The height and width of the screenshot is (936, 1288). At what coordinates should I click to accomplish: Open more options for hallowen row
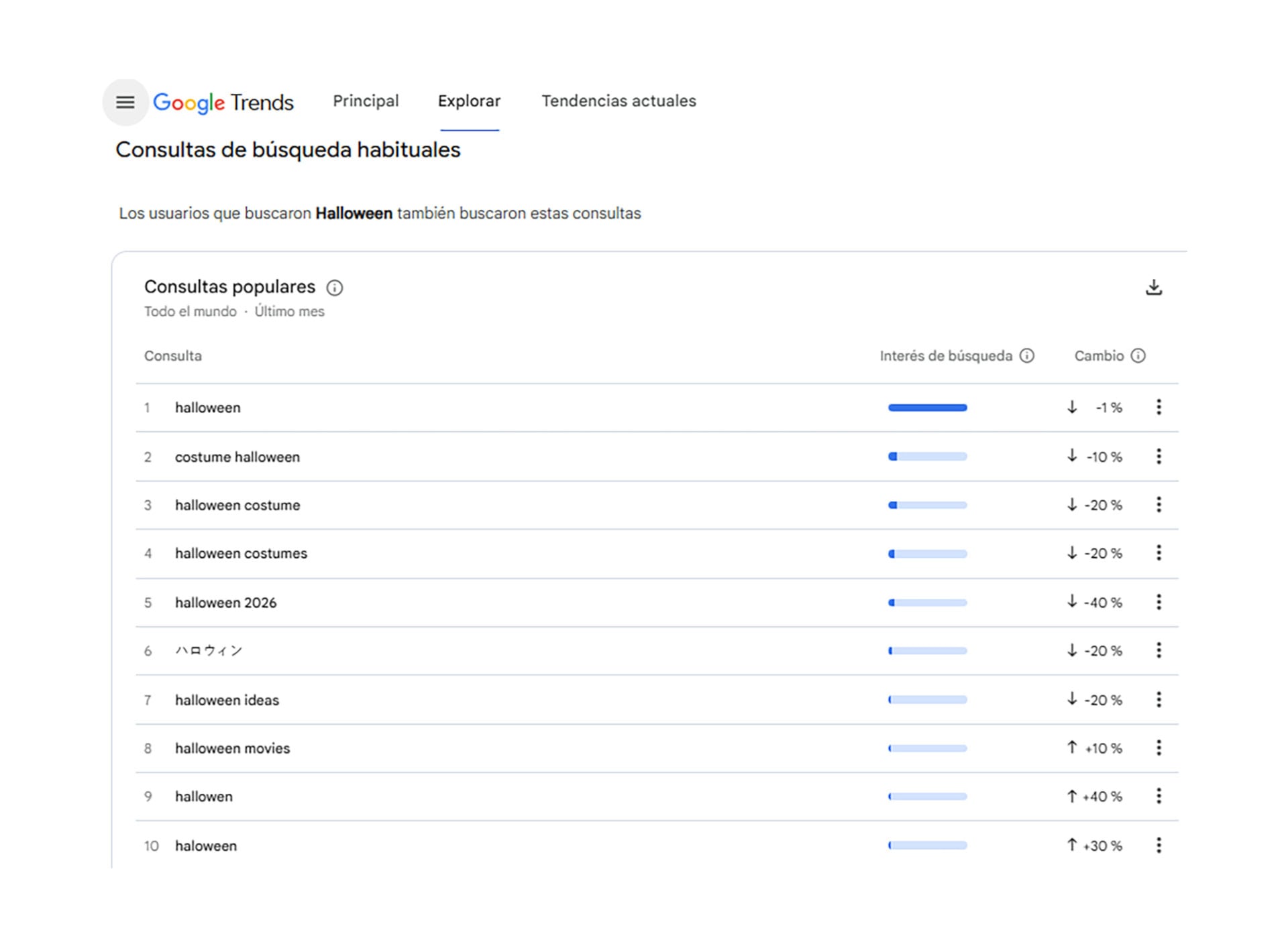point(1159,797)
